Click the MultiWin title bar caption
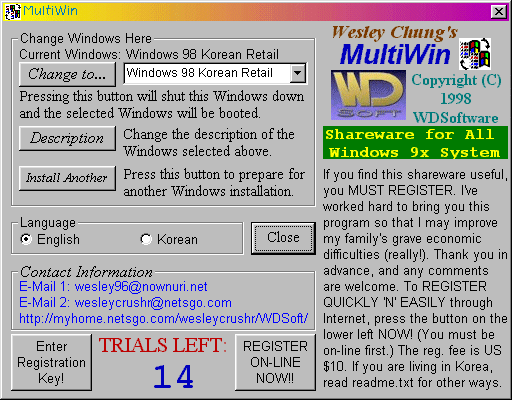The width and height of the screenshot is (512, 400). point(50,11)
